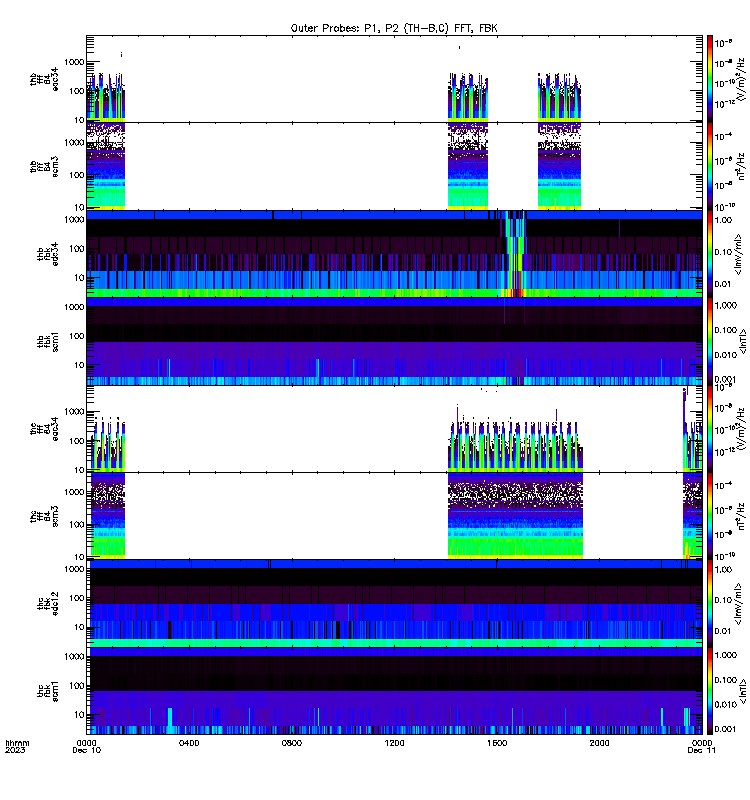
Task: Click the '2000' time tick label
Action: tap(599, 743)
